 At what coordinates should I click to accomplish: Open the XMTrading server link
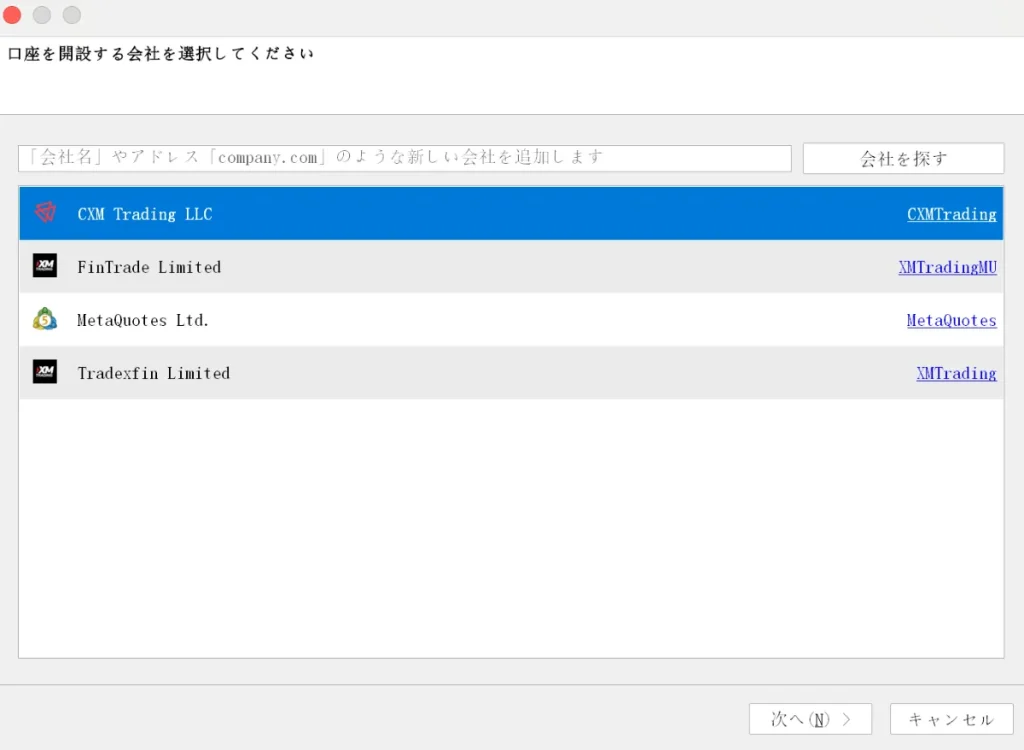(956, 373)
